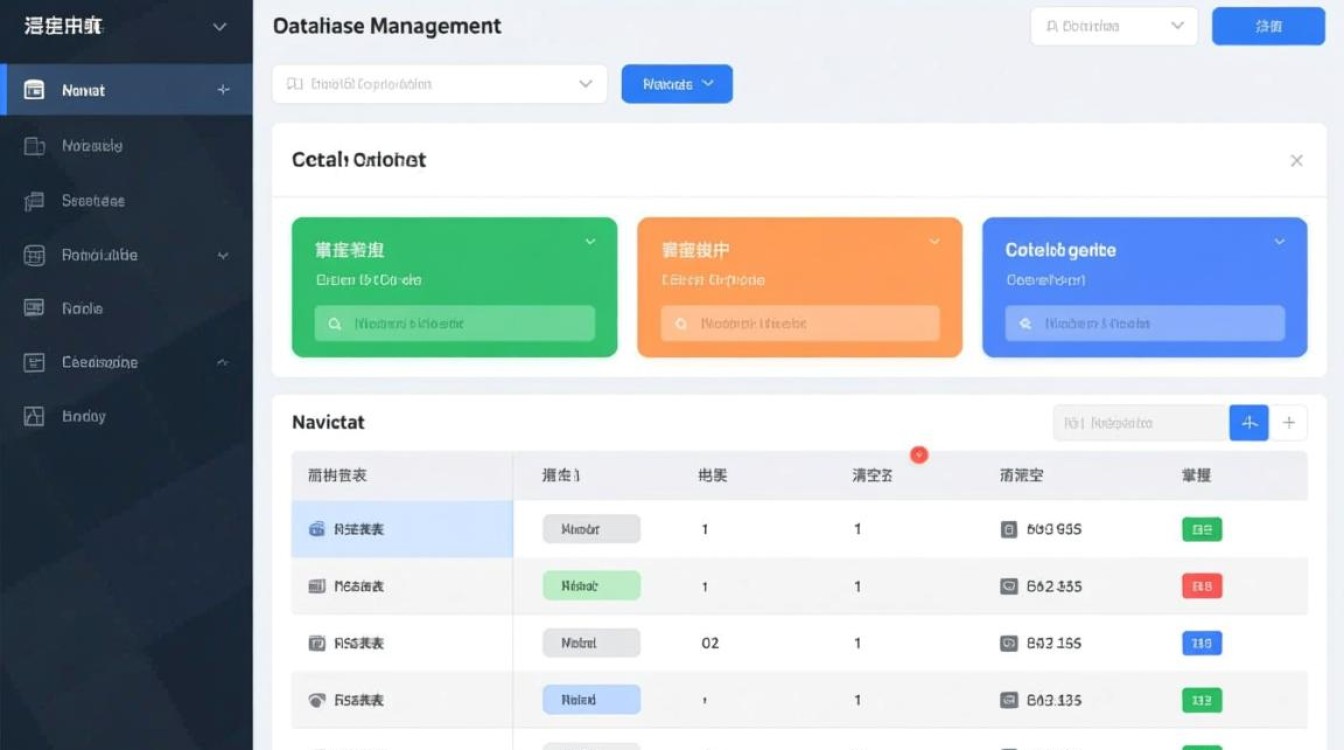The image size is (1344, 750).
Task: Click the icon of the sixth sidebar item
Action: (34, 362)
